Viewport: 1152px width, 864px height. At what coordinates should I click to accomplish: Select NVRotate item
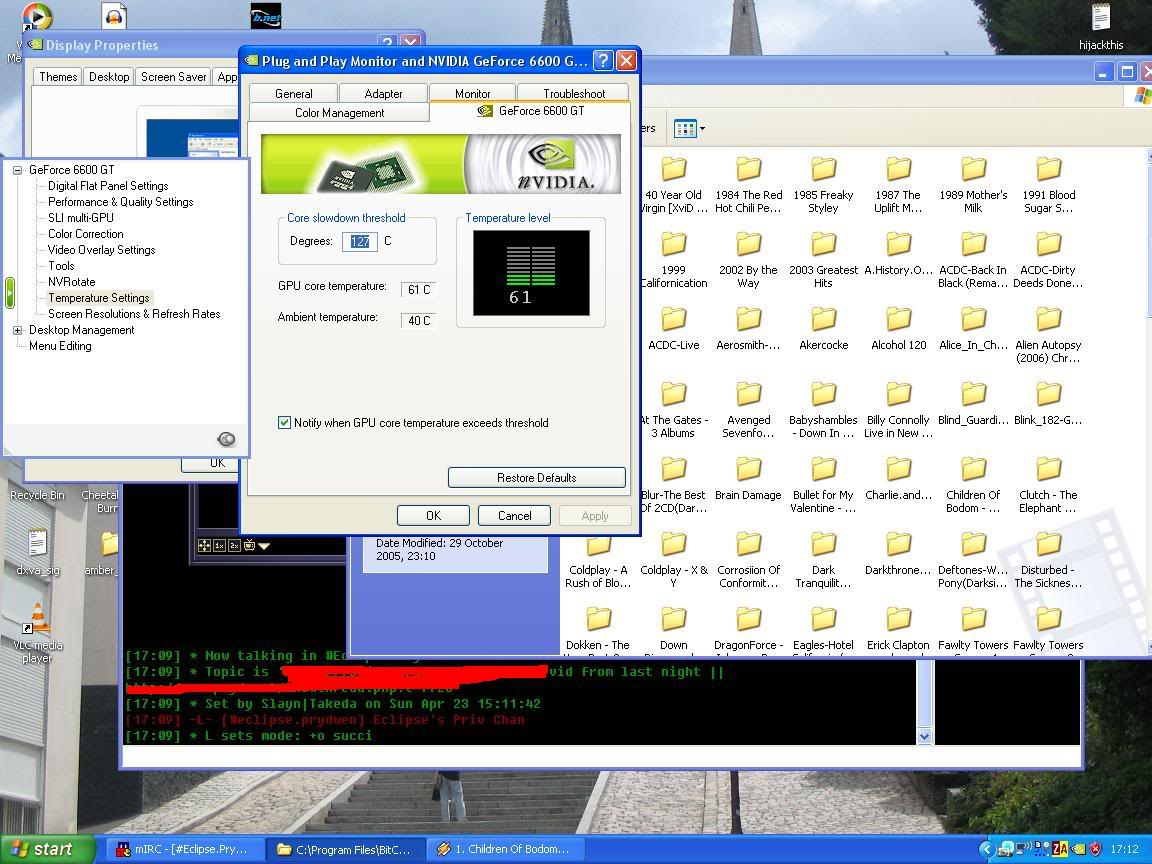(x=71, y=282)
